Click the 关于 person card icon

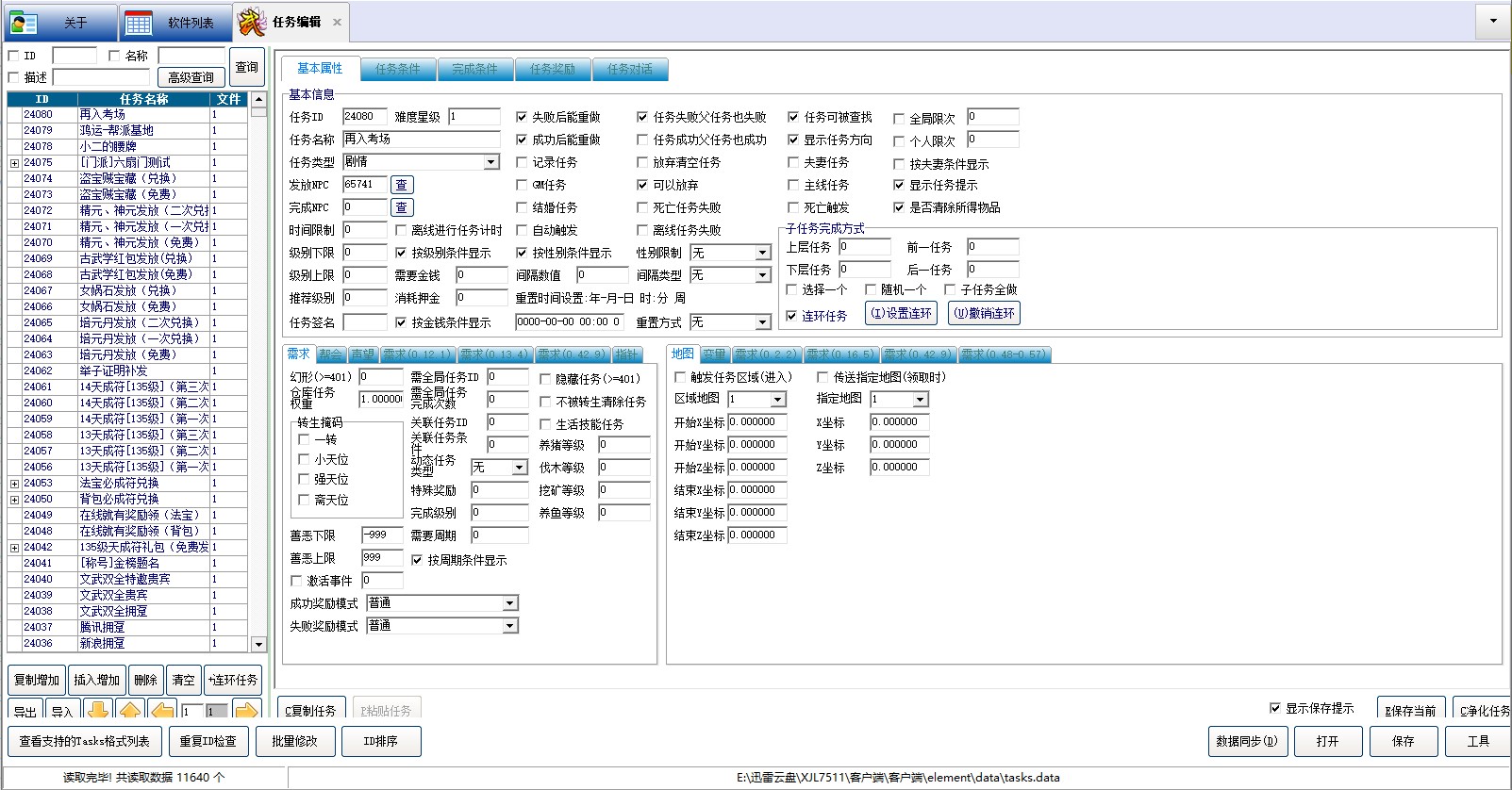24,23
